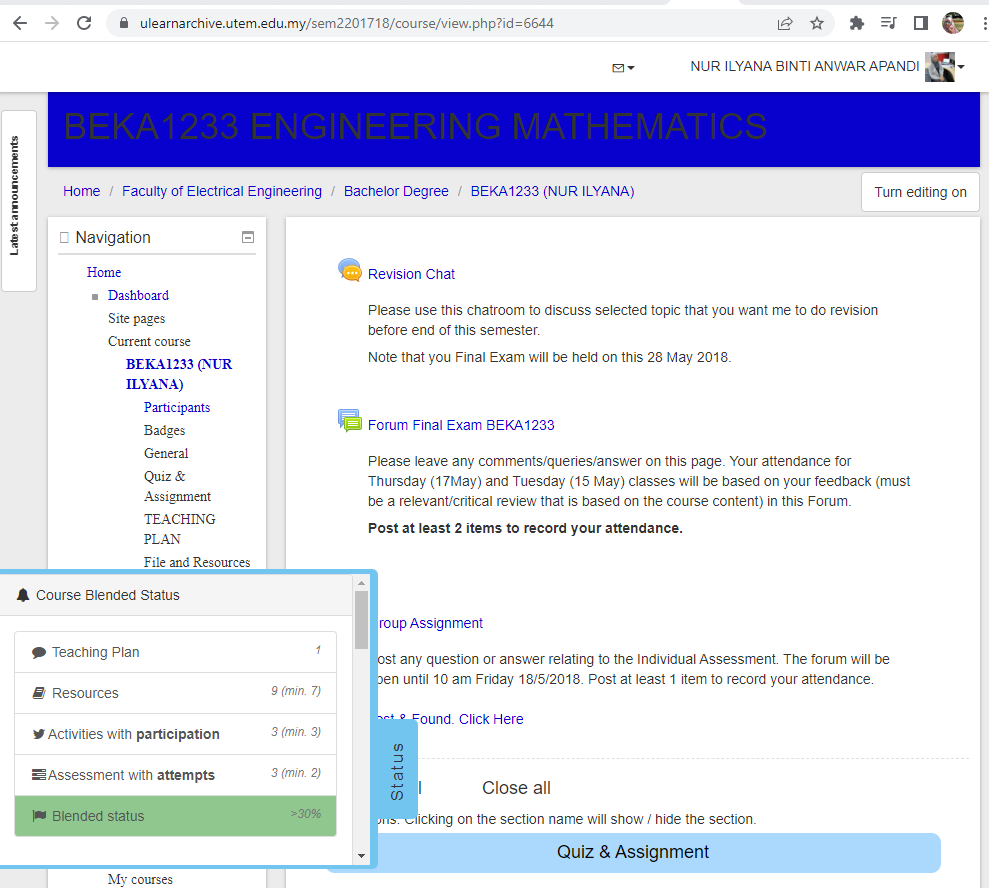
Task: Click the Turn editing on button
Action: click(x=920, y=192)
